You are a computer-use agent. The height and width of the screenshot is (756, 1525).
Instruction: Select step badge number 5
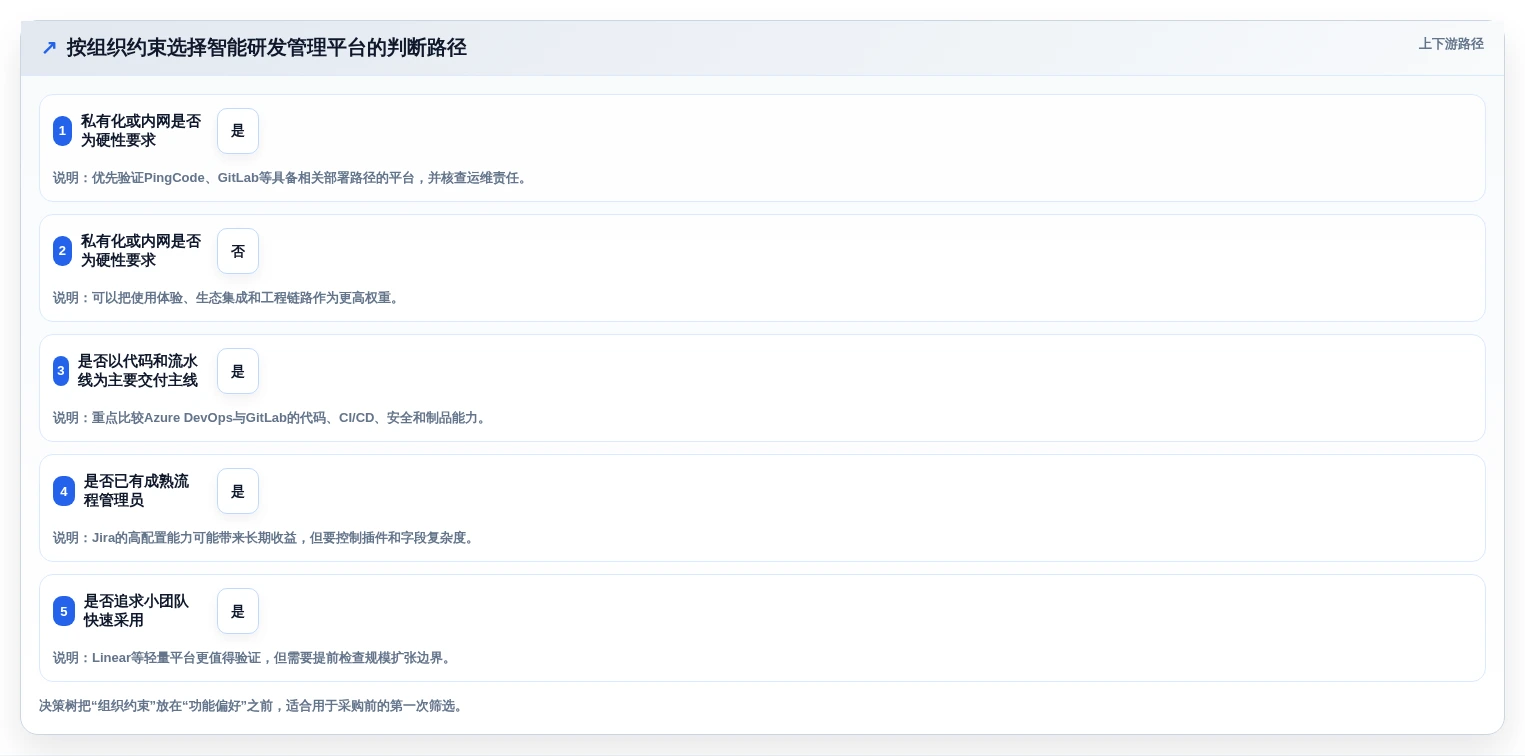tap(64, 611)
